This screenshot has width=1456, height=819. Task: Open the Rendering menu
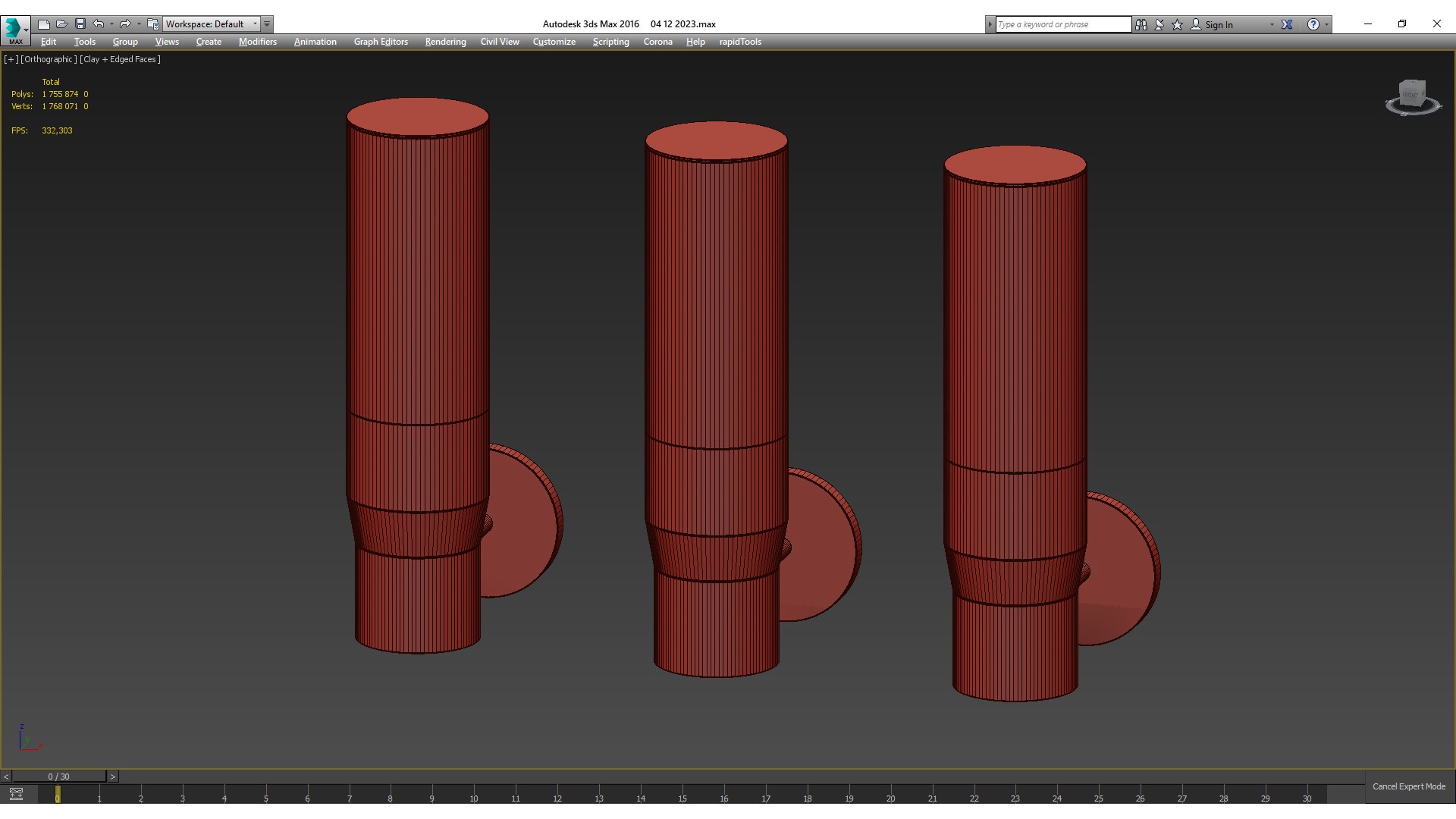[445, 42]
